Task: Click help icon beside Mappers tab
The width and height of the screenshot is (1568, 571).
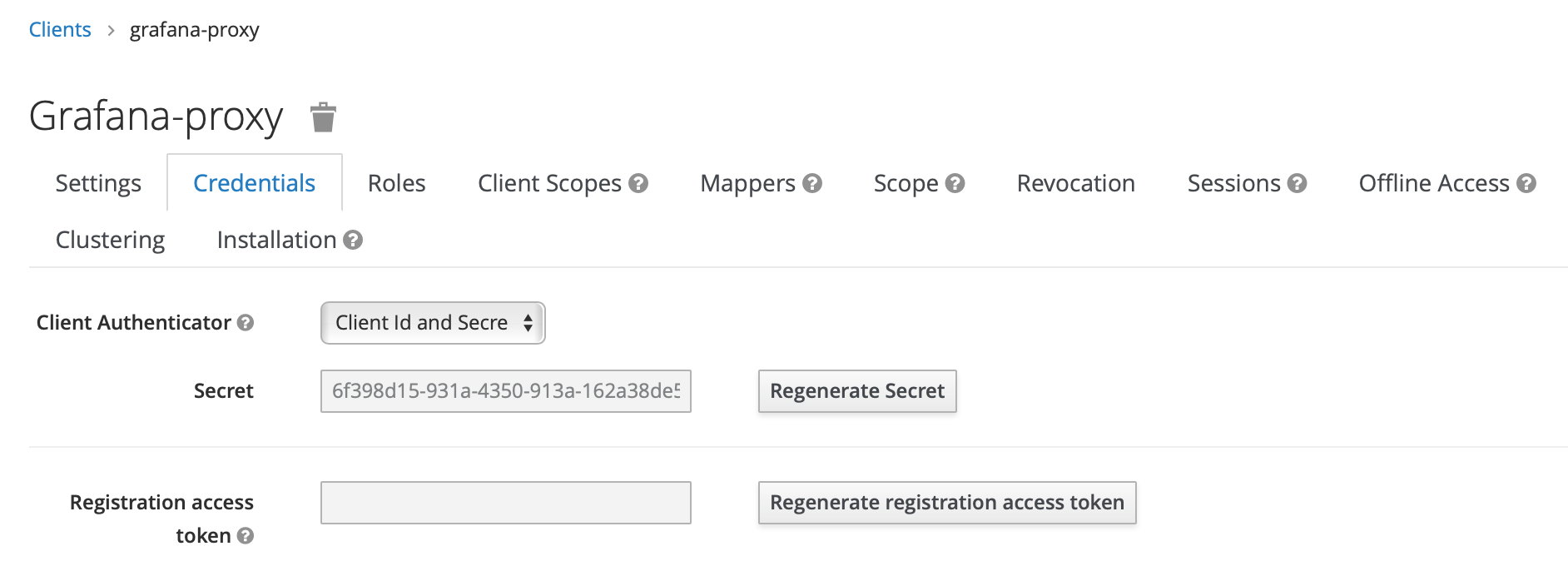Action: coord(812,183)
